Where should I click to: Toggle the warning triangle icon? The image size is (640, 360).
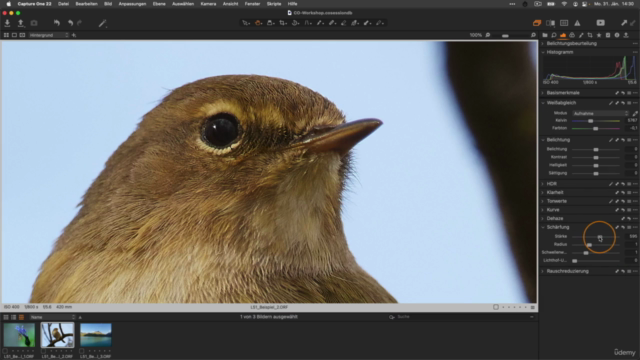tap(577, 23)
